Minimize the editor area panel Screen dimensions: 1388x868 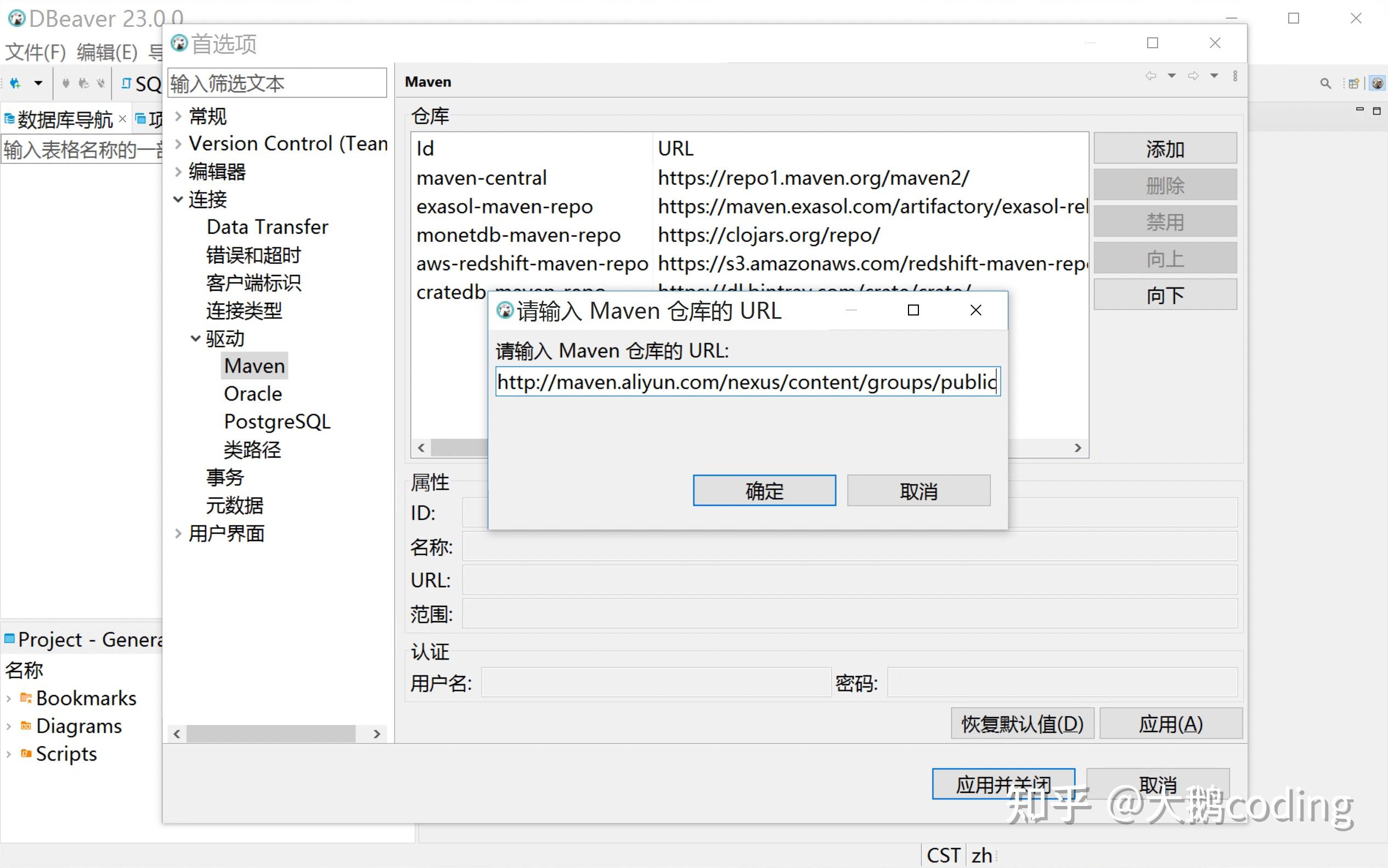point(1359,110)
